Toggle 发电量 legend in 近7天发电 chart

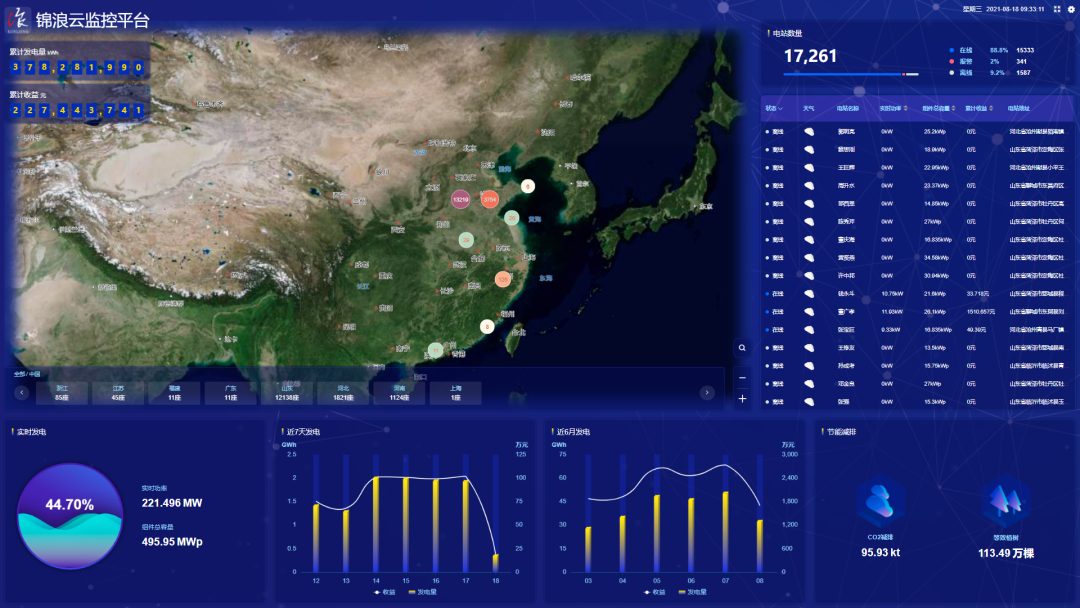(422, 592)
